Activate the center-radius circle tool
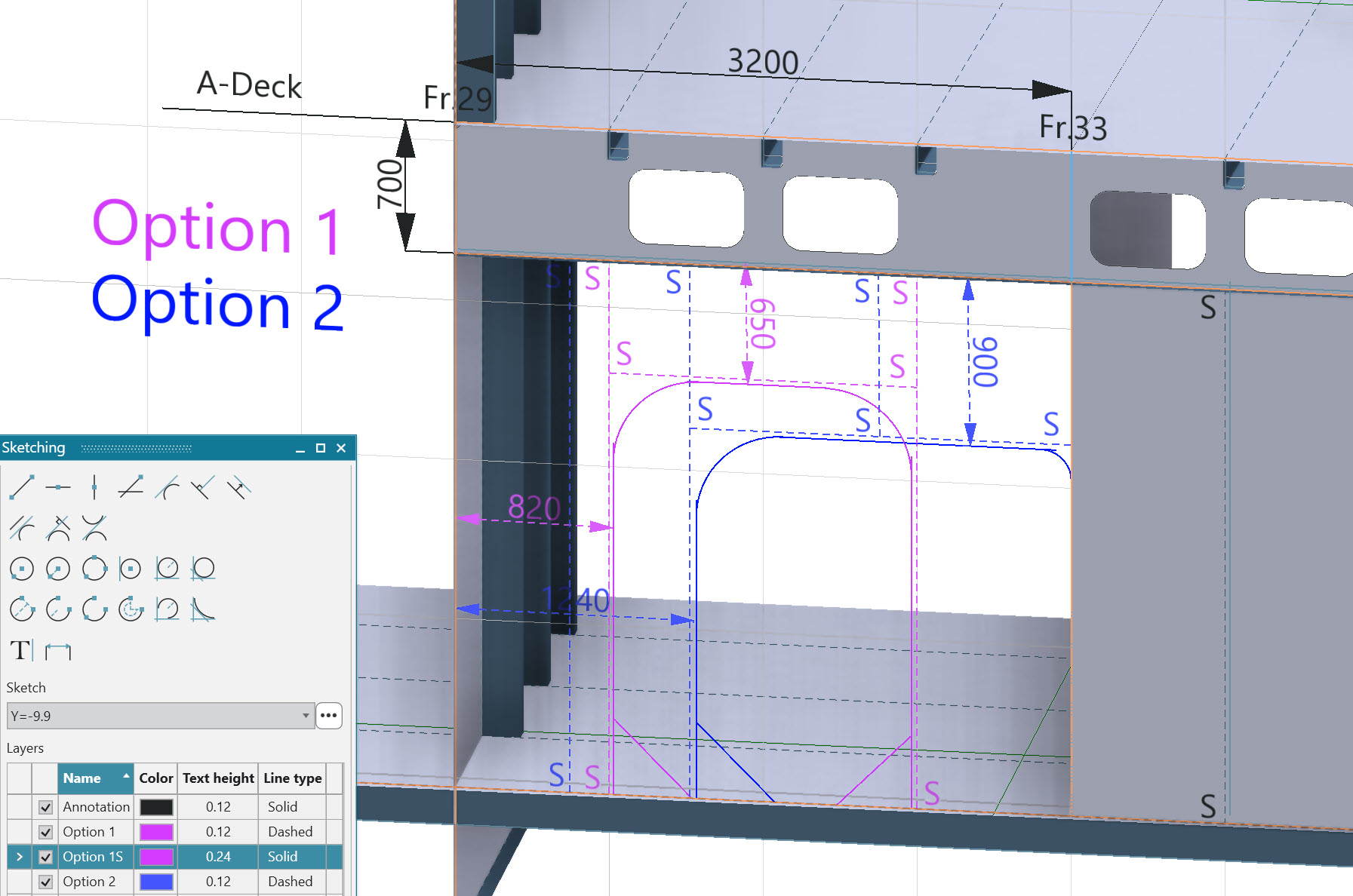This screenshot has height=896, width=1353. tap(21, 569)
